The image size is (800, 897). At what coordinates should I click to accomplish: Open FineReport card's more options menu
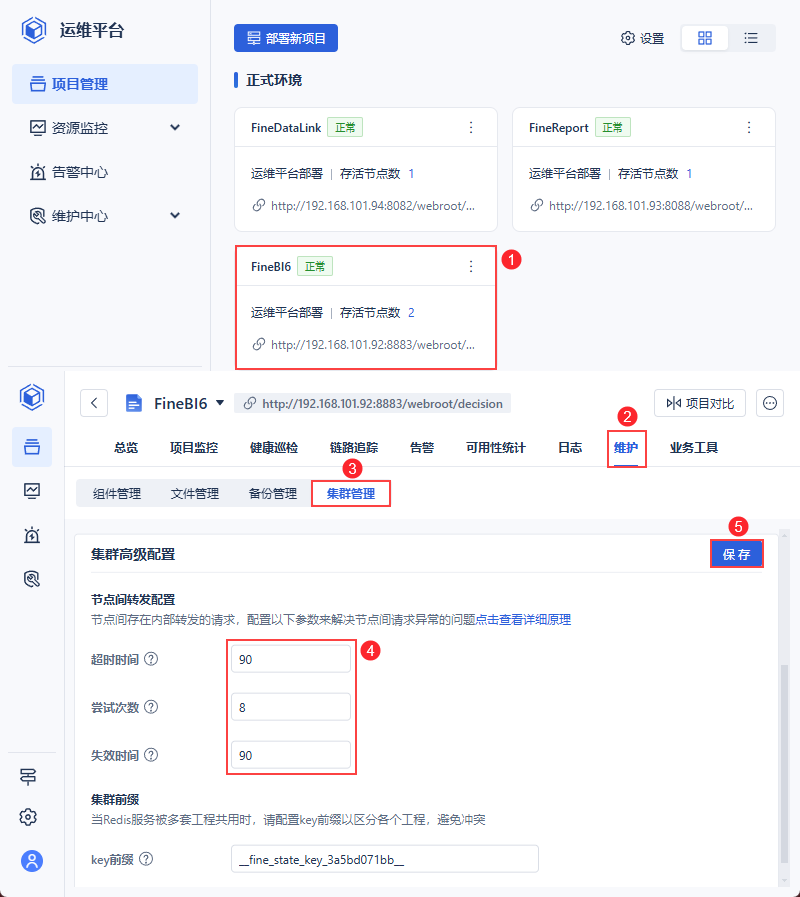click(x=748, y=128)
